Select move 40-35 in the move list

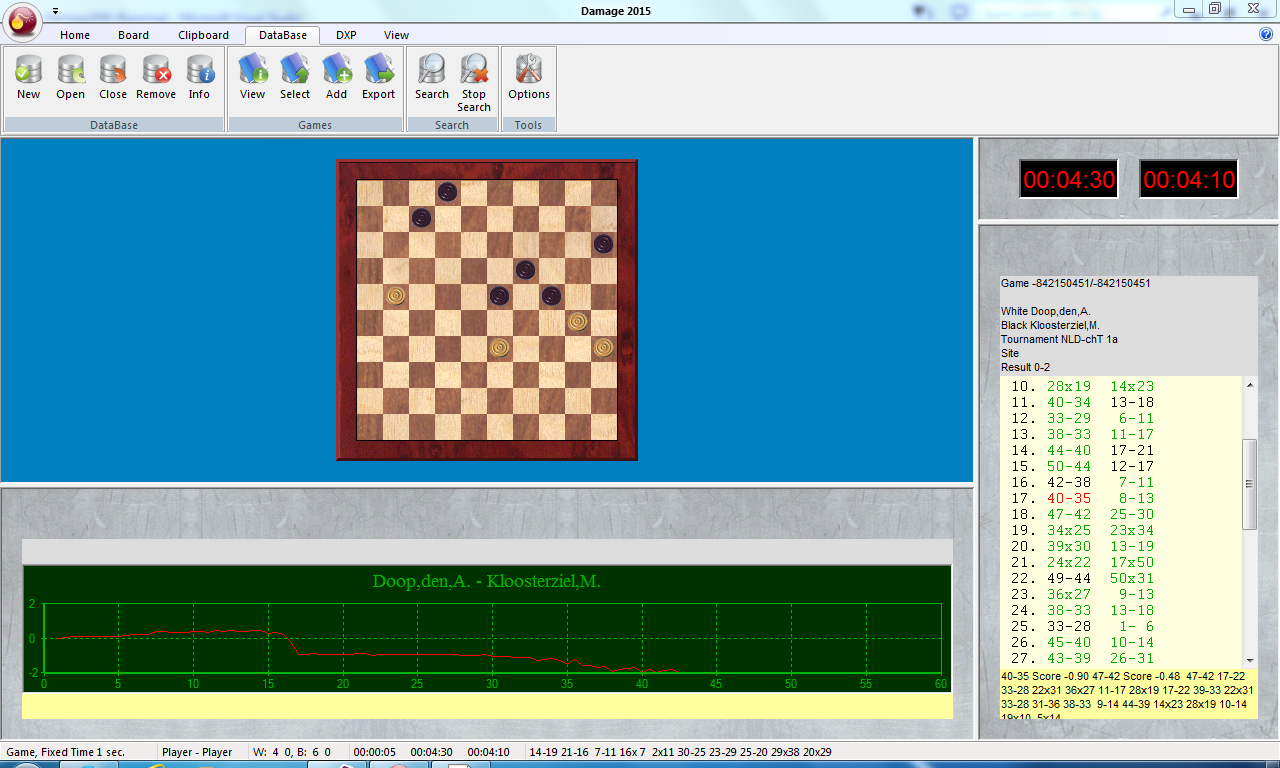[1069, 498]
